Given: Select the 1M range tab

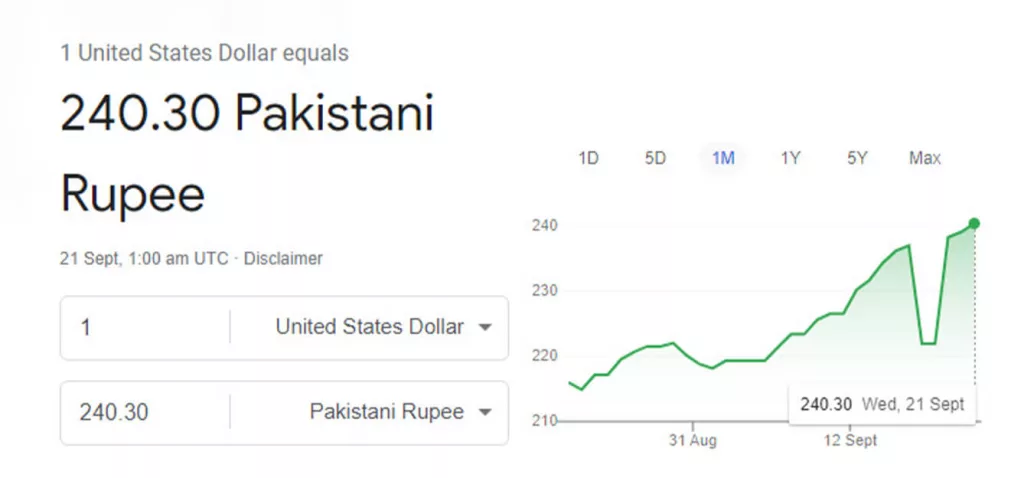Looking at the screenshot, I should click(x=723, y=158).
